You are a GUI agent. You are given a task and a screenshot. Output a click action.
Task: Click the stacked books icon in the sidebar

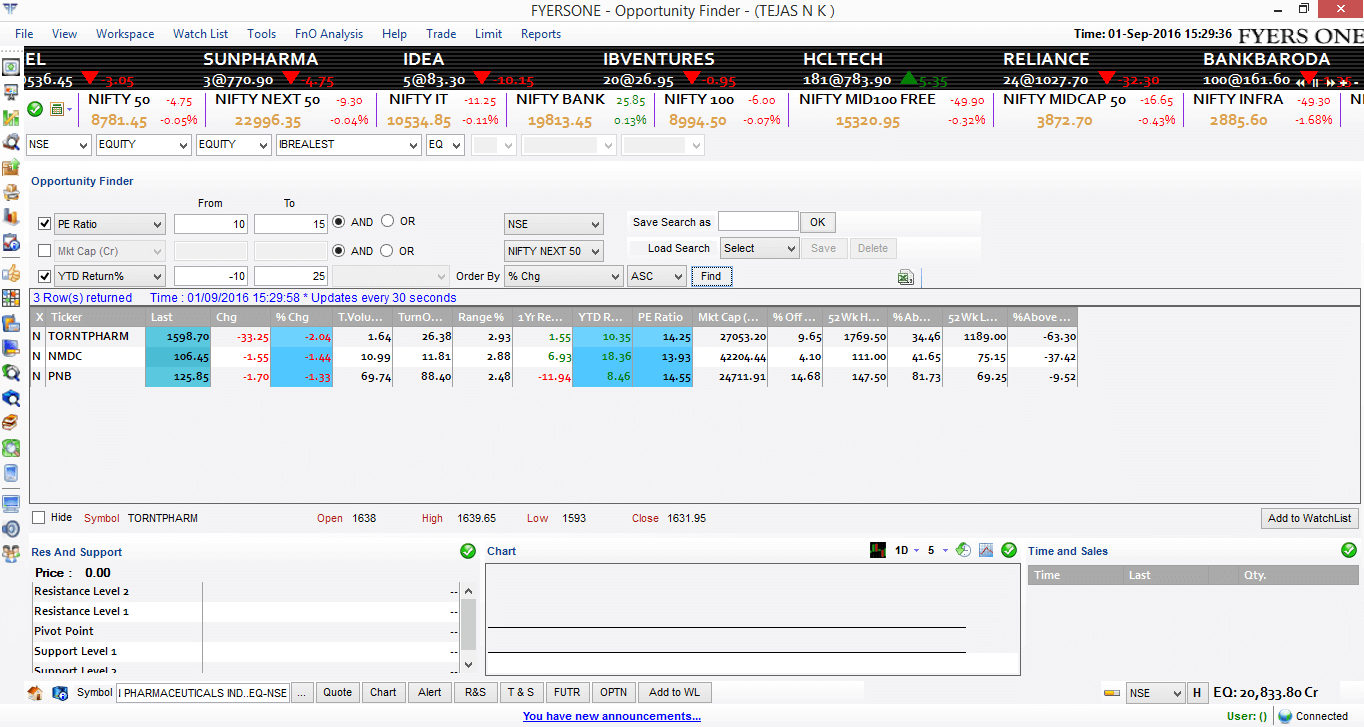11,423
